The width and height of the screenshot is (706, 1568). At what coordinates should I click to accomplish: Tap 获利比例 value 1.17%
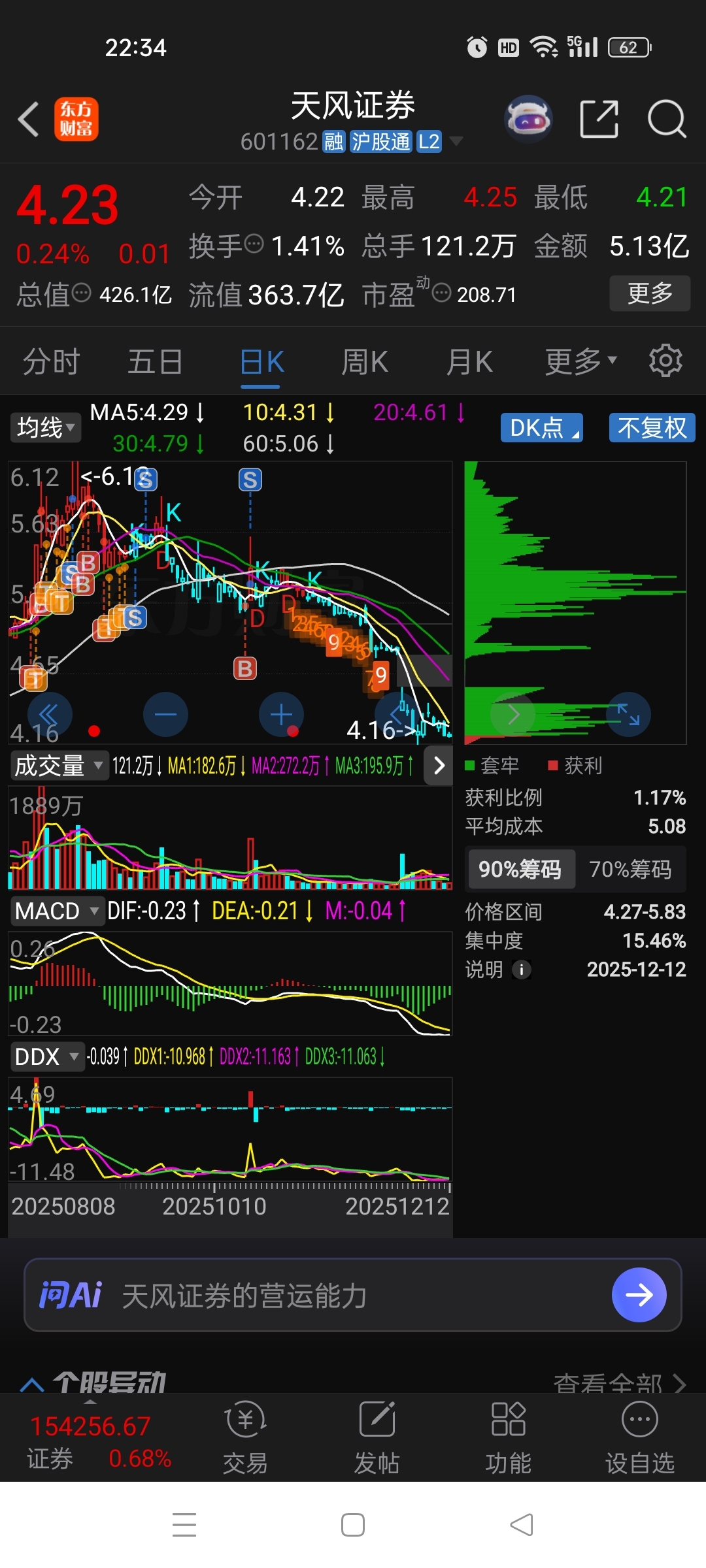[660, 797]
